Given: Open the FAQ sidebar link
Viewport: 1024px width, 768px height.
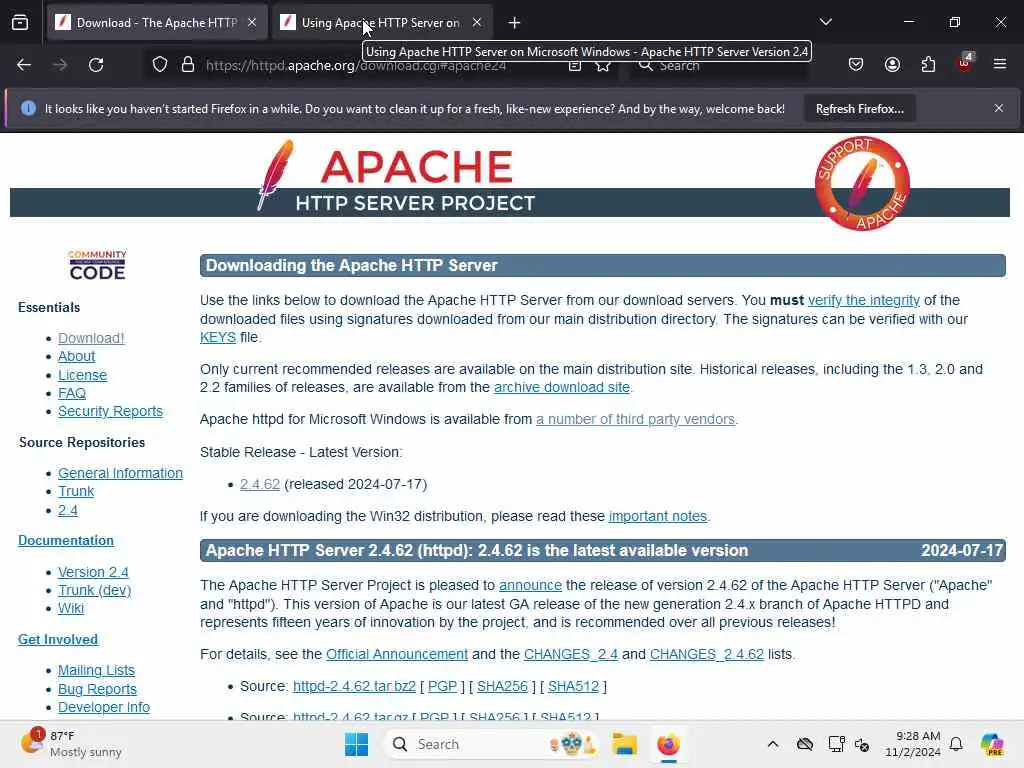Looking at the screenshot, I should pos(72,394).
